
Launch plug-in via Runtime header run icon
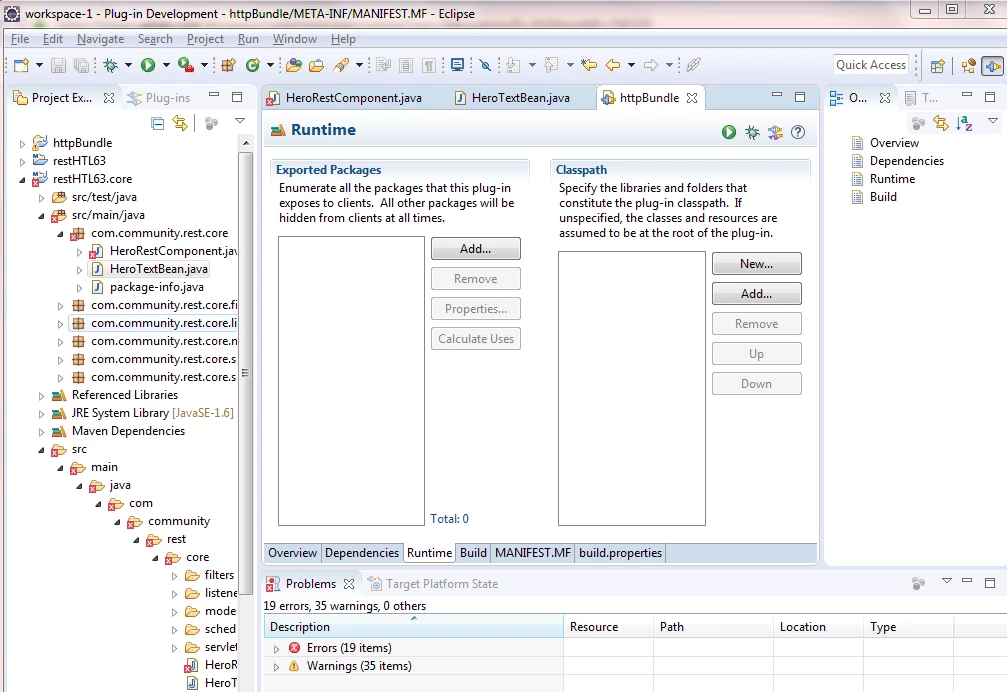click(x=728, y=132)
